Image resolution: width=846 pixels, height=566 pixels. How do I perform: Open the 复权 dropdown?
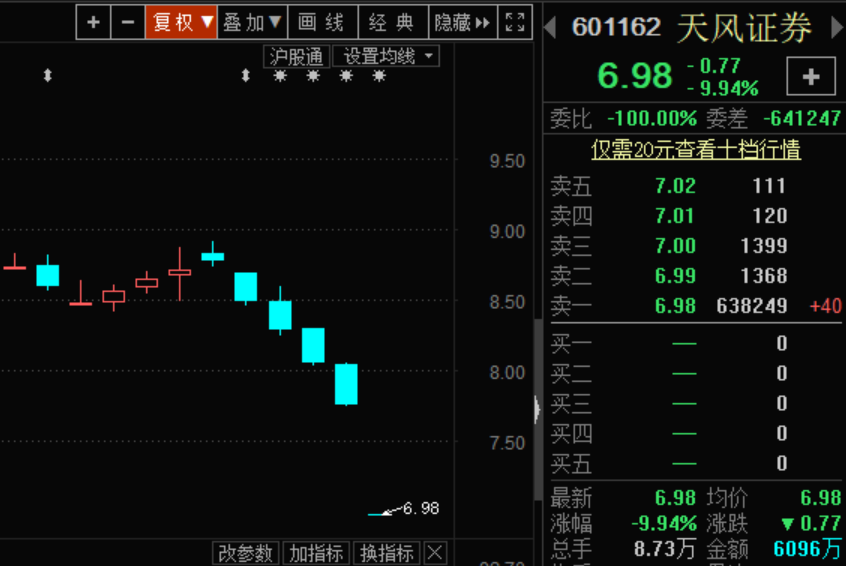tap(181, 22)
